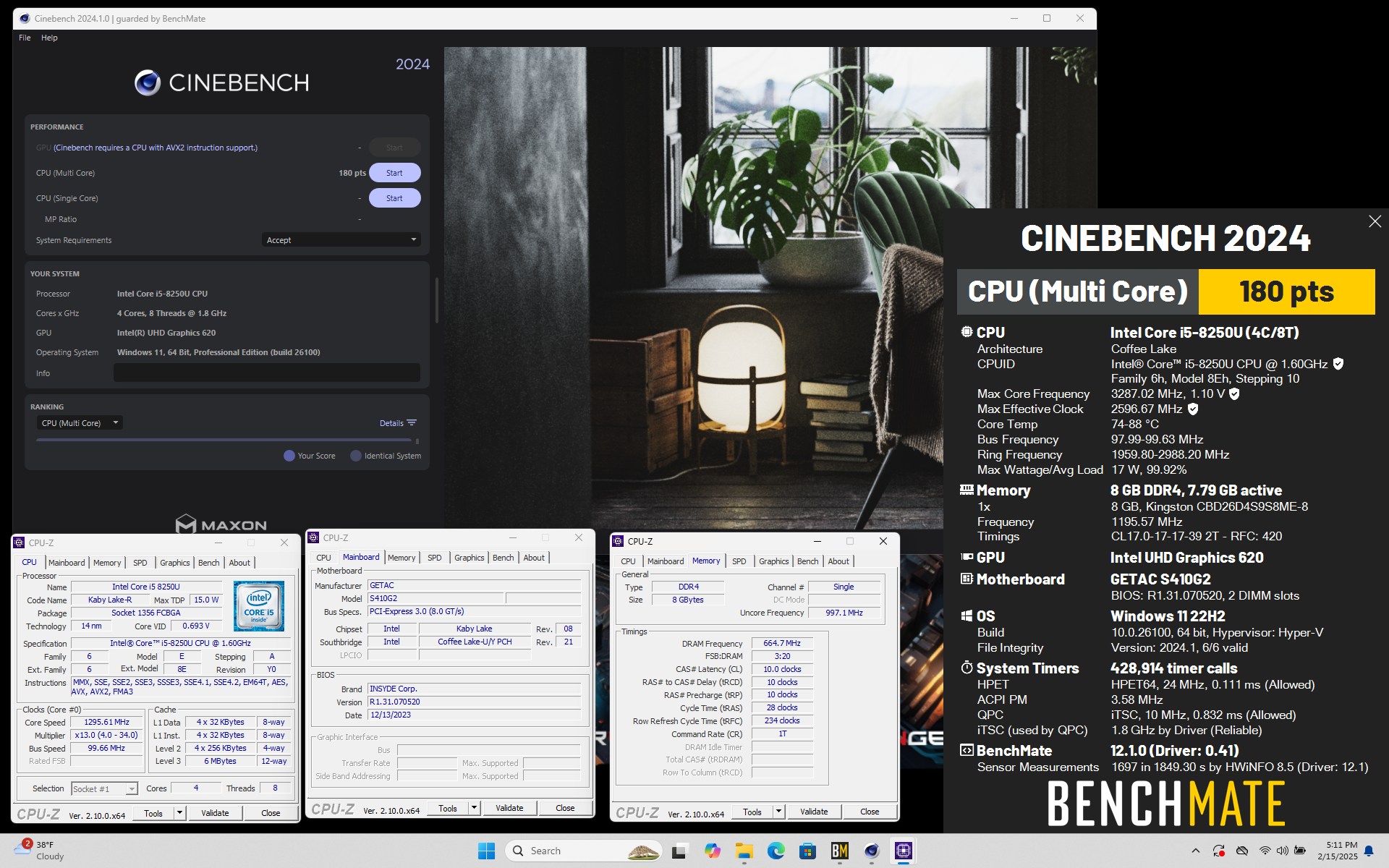Click the BenchMate code icon in result panel
This screenshot has height=868, width=1389.
(967, 750)
